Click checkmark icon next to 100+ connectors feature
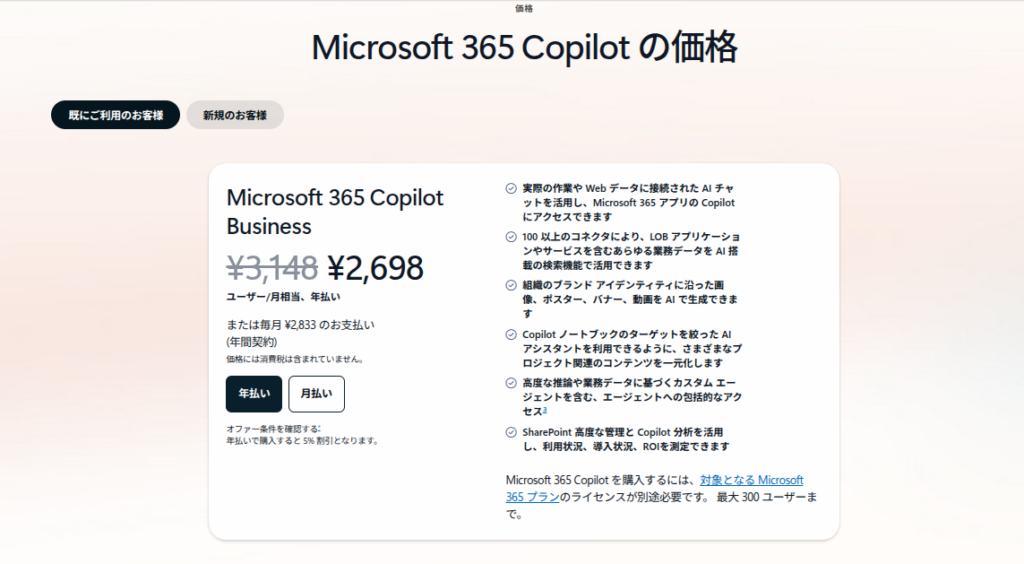 pyautogui.click(x=511, y=237)
